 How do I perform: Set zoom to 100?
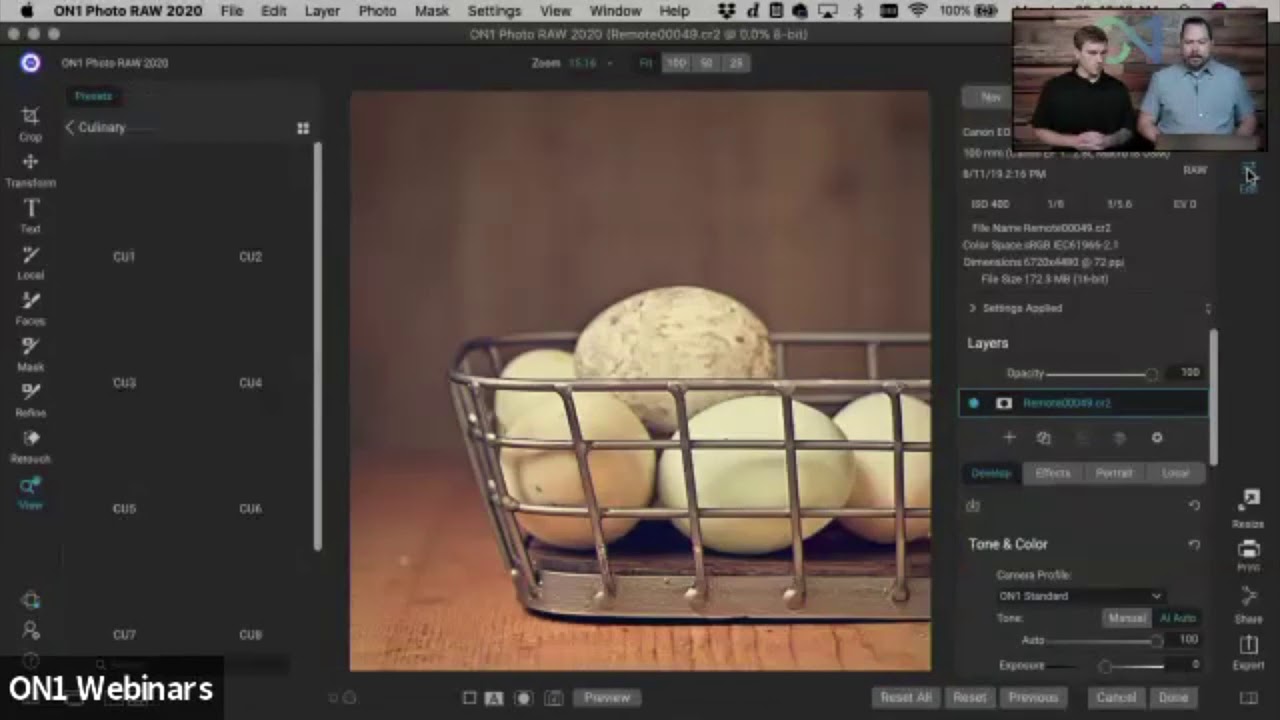[677, 63]
